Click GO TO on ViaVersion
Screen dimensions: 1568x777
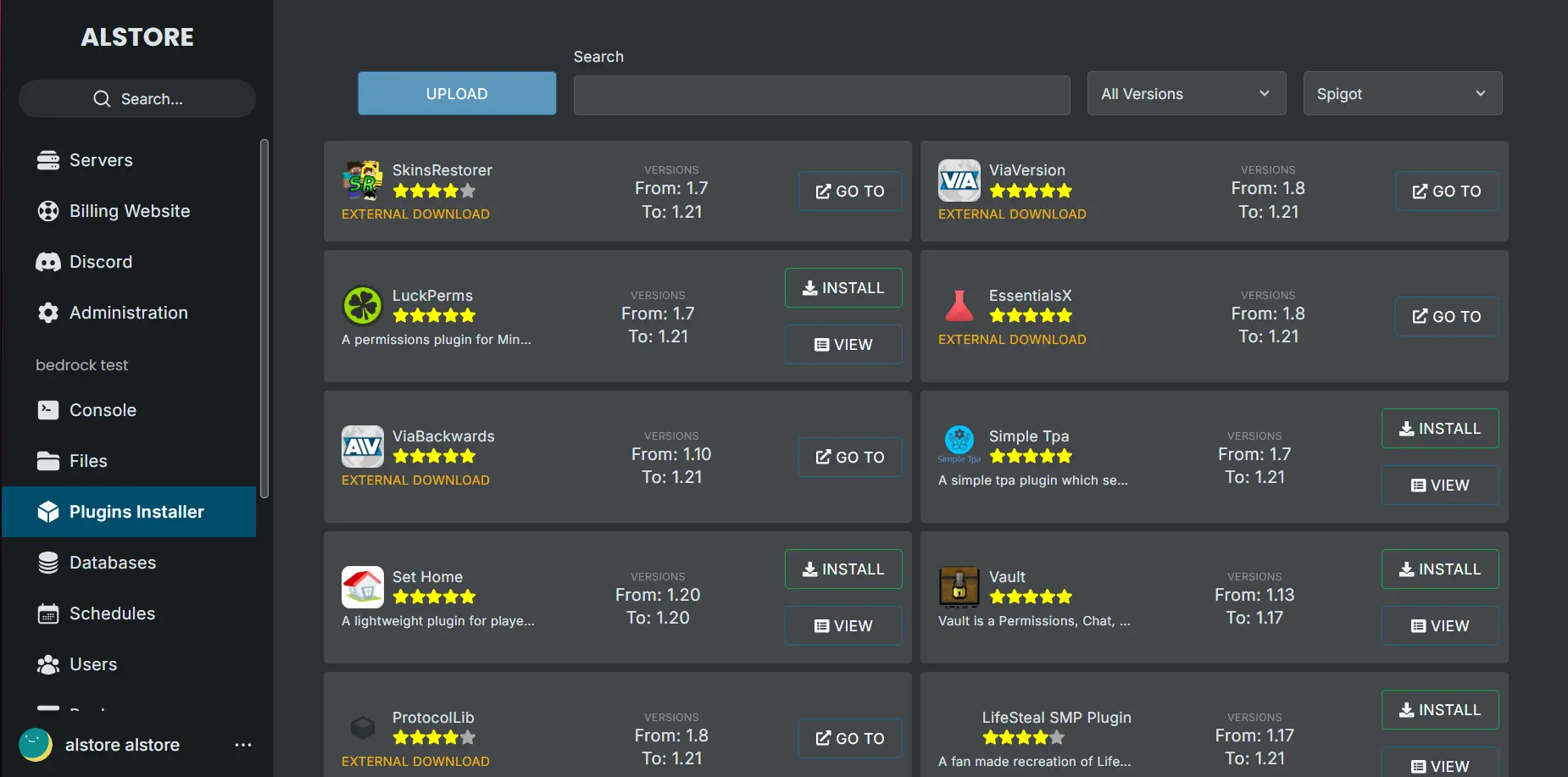[x=1446, y=191]
